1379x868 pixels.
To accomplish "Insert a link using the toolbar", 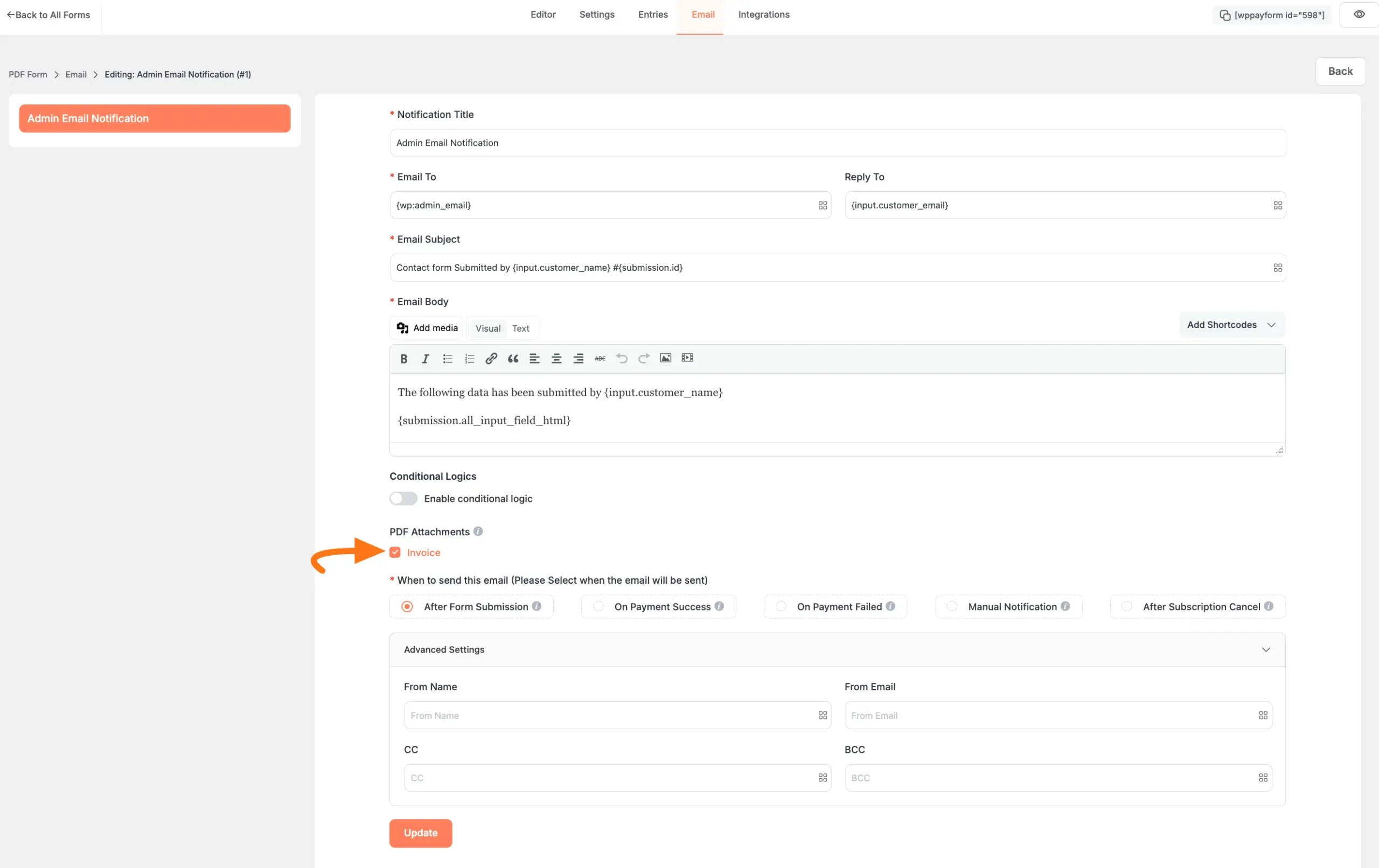I will [x=491, y=359].
